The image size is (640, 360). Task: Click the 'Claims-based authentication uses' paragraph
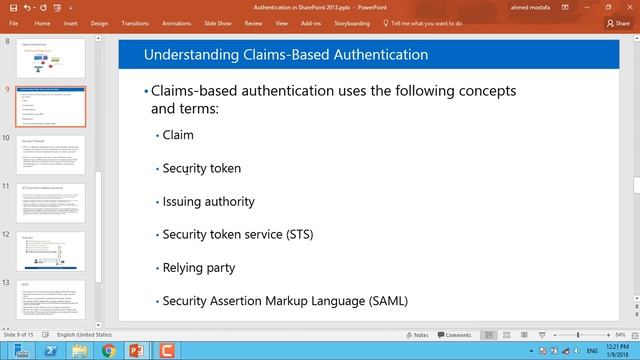[333, 99]
